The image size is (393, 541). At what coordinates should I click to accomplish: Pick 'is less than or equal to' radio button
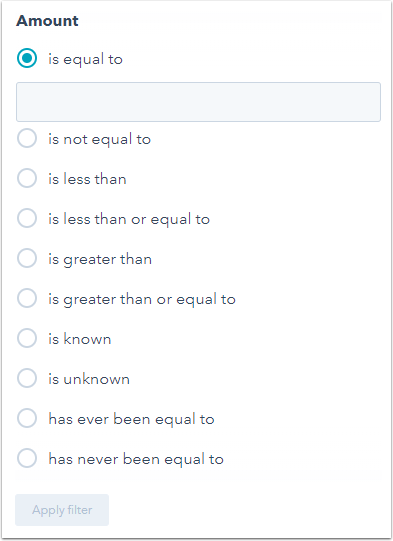[x=27, y=218]
